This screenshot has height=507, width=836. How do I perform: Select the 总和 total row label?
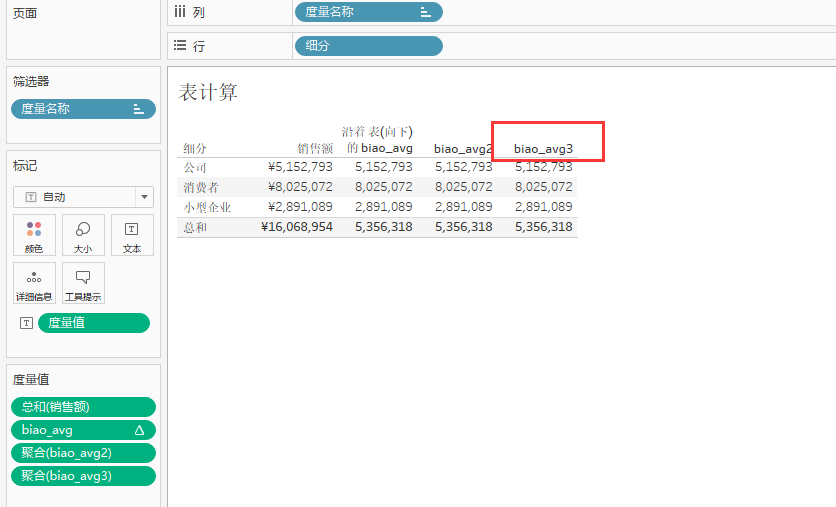point(195,228)
